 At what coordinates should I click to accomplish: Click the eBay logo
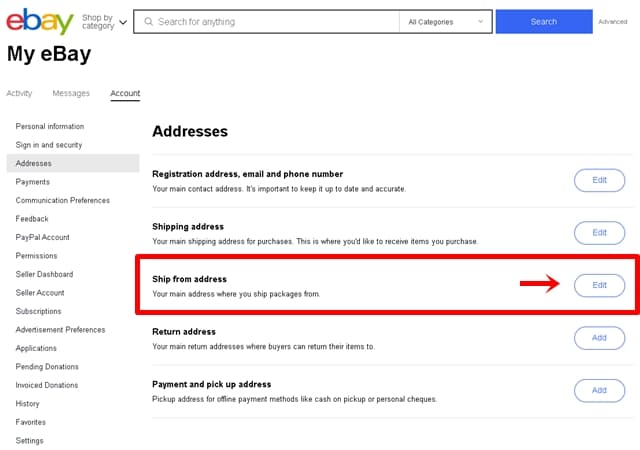pos(40,21)
